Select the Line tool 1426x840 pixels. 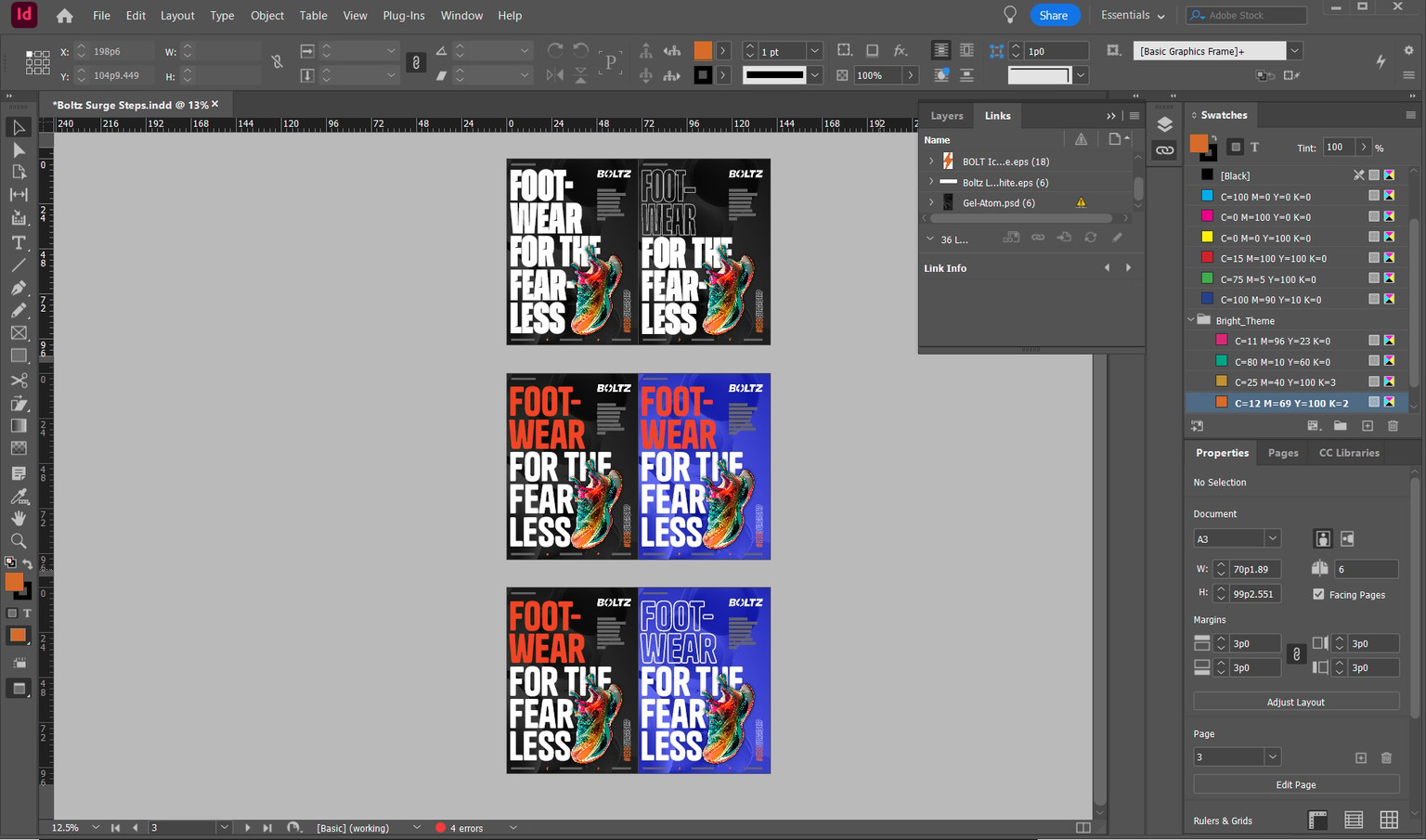[19, 265]
